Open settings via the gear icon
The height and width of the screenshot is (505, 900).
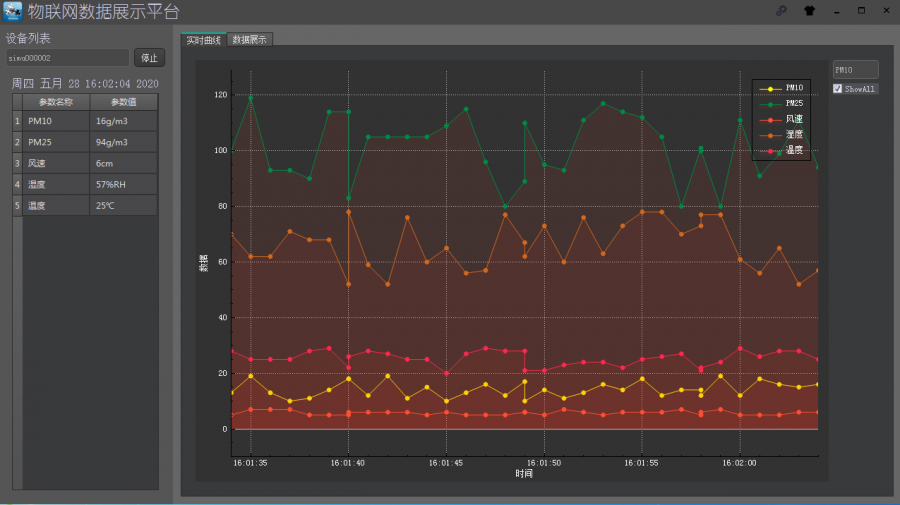tap(781, 11)
